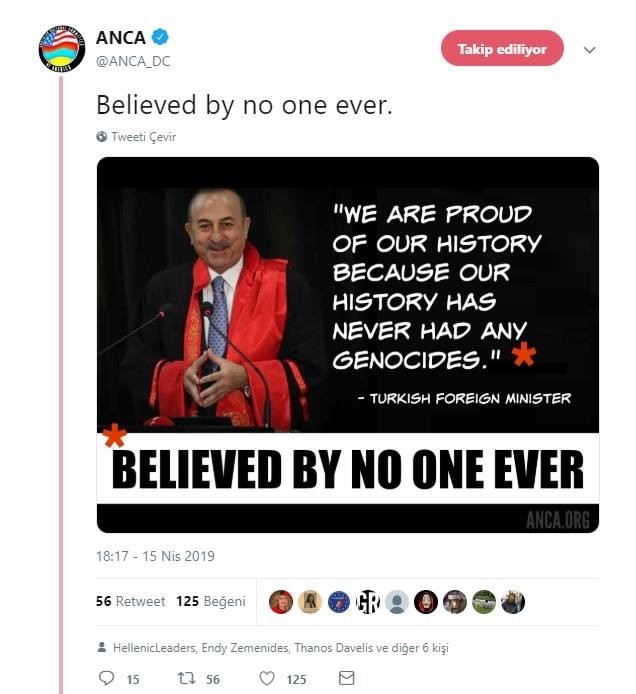This screenshot has width=636, height=694.
Task: Open first liker's avatar in the row
Action: [x=280, y=601]
